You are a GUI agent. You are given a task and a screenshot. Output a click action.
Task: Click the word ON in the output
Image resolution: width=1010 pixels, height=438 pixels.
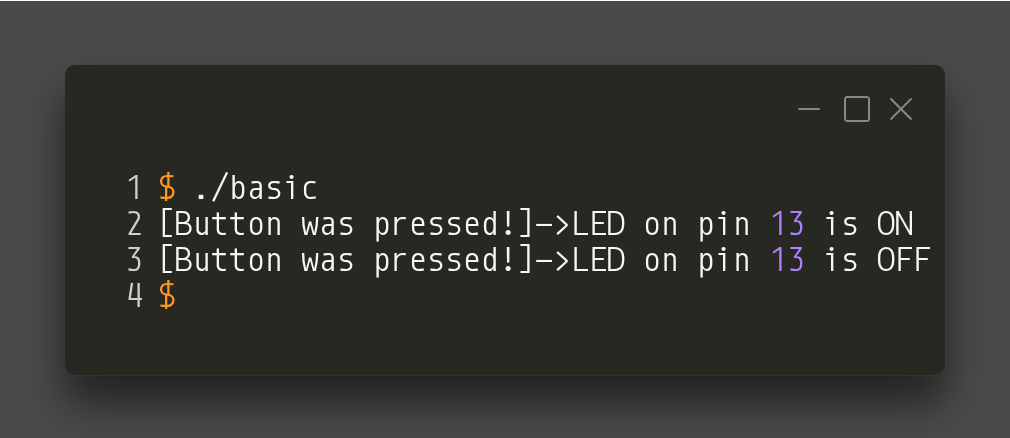tap(895, 224)
